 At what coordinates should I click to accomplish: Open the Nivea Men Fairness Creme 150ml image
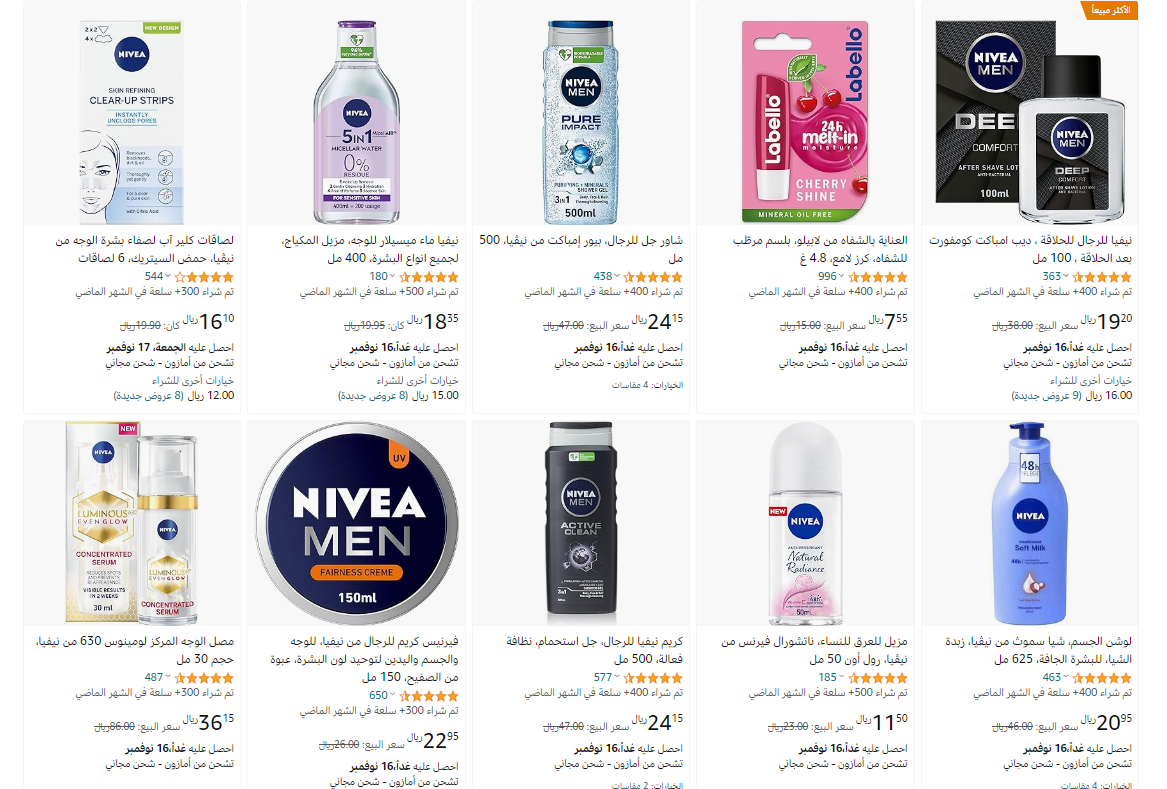tap(357, 523)
